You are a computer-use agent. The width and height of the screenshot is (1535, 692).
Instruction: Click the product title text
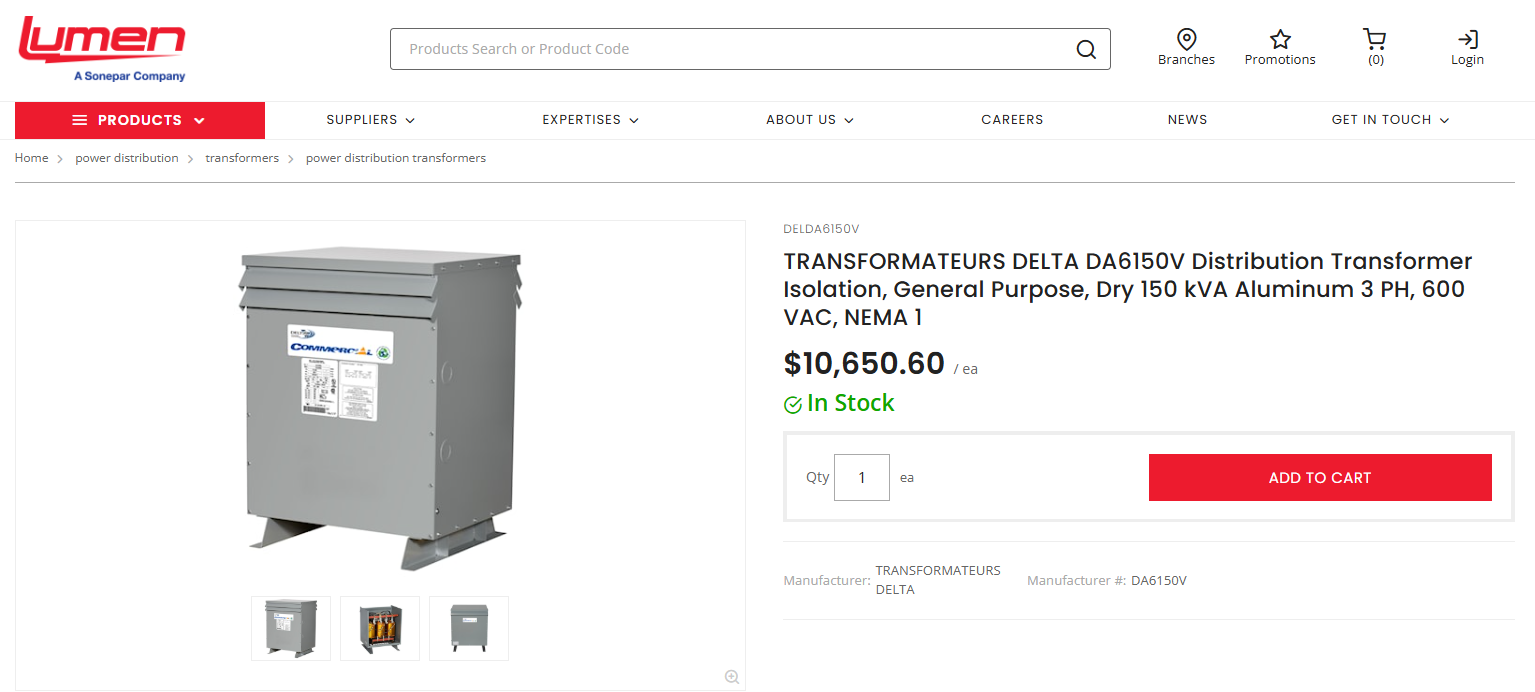(1128, 289)
